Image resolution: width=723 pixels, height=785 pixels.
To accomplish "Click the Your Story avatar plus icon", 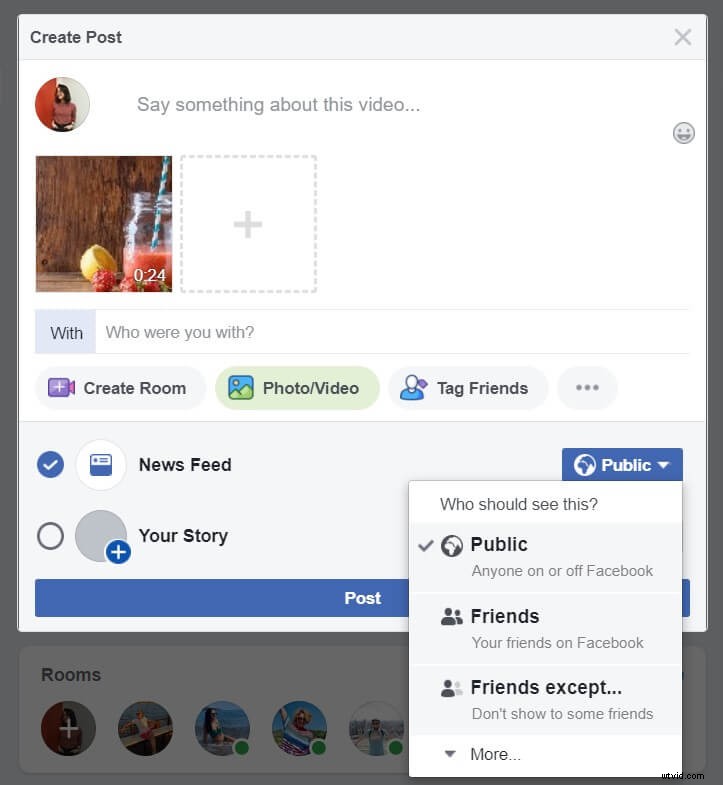I will pos(118,552).
